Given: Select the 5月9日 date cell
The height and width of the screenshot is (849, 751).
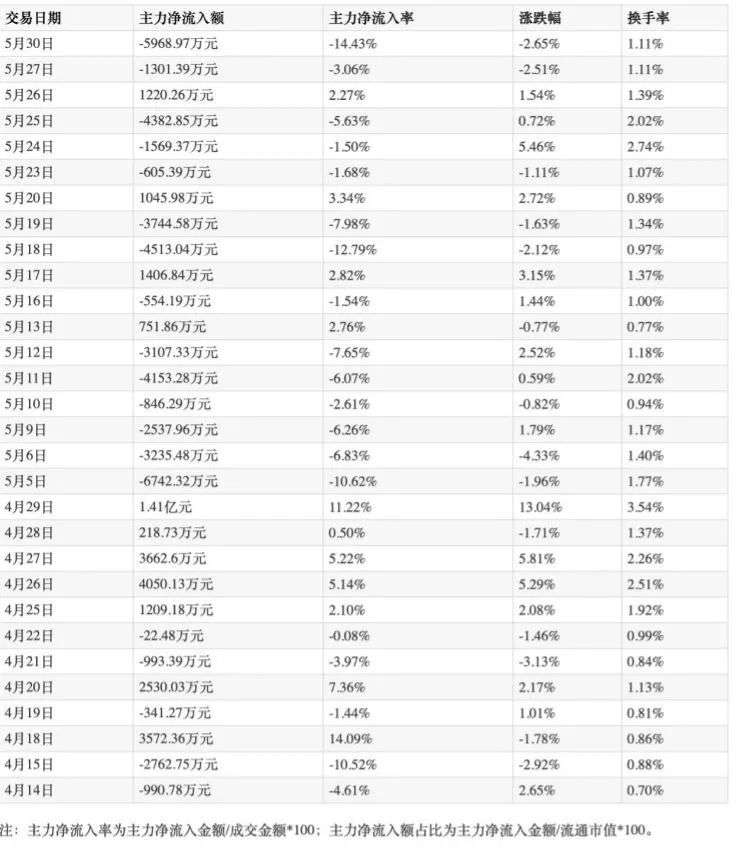Looking at the screenshot, I should (25, 430).
